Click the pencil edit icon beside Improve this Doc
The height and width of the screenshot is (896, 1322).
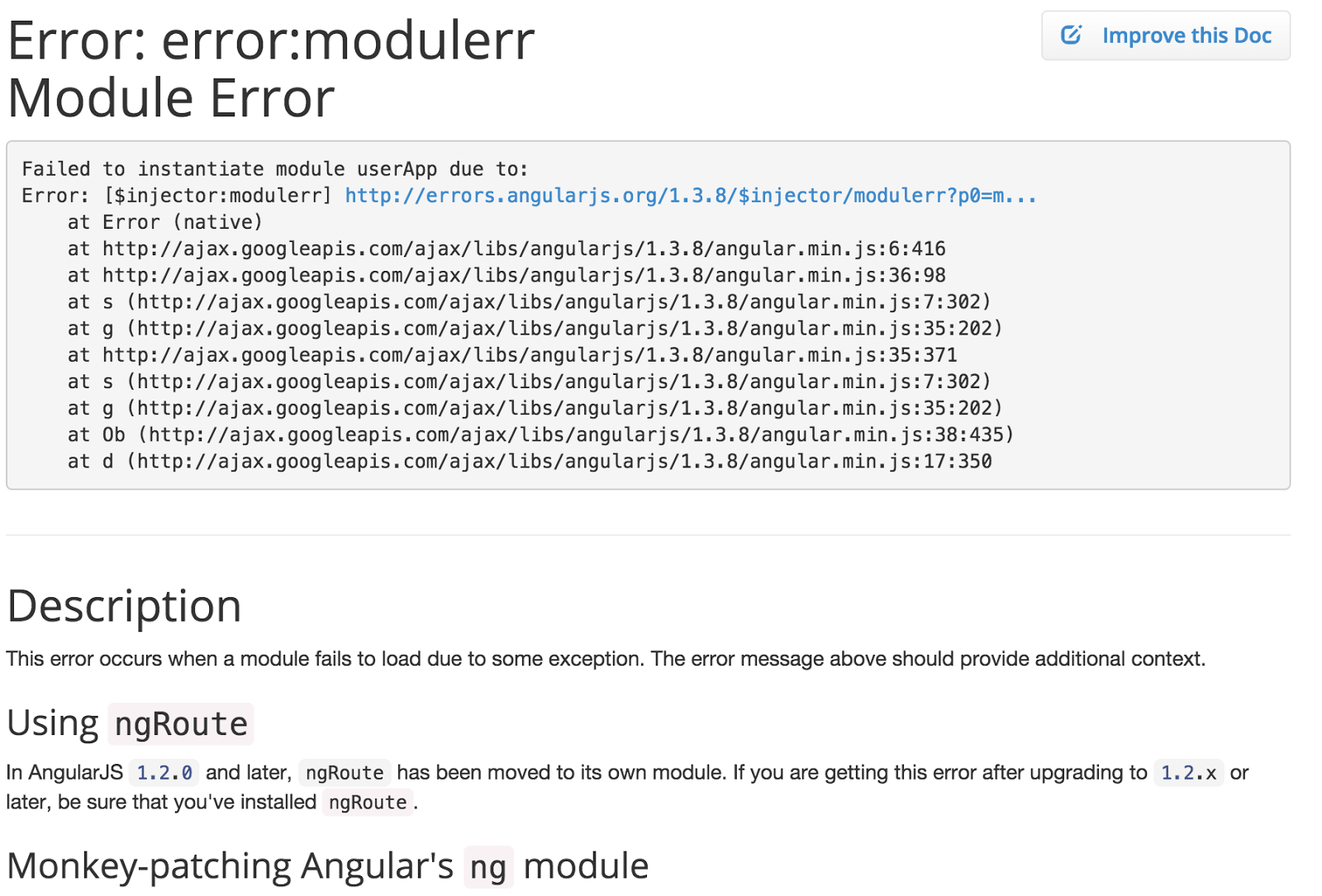tap(1071, 36)
